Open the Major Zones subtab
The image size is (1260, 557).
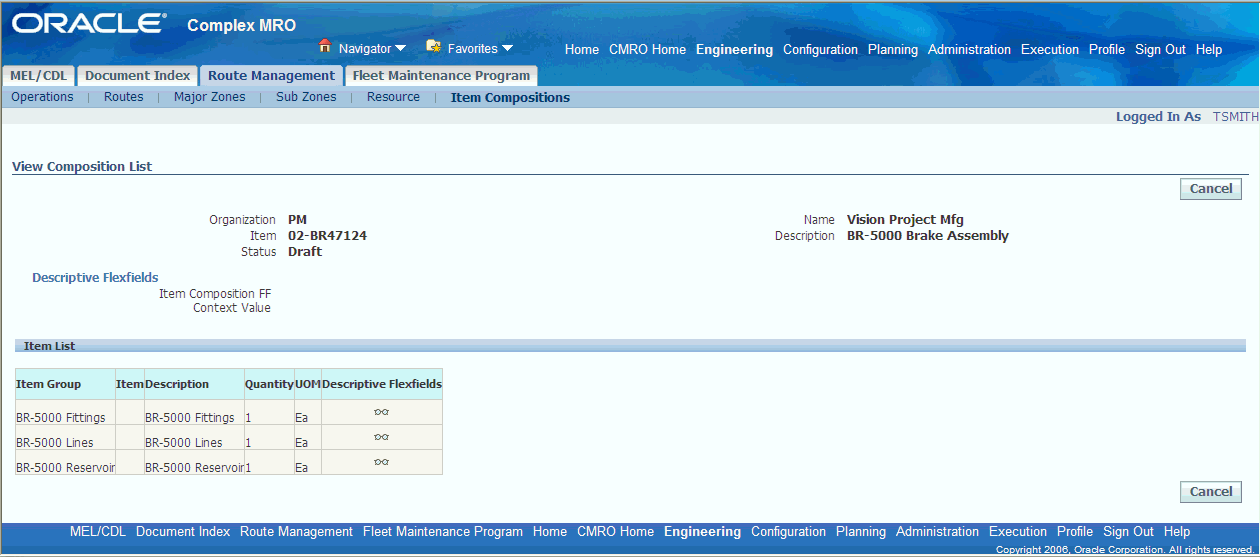pos(209,97)
